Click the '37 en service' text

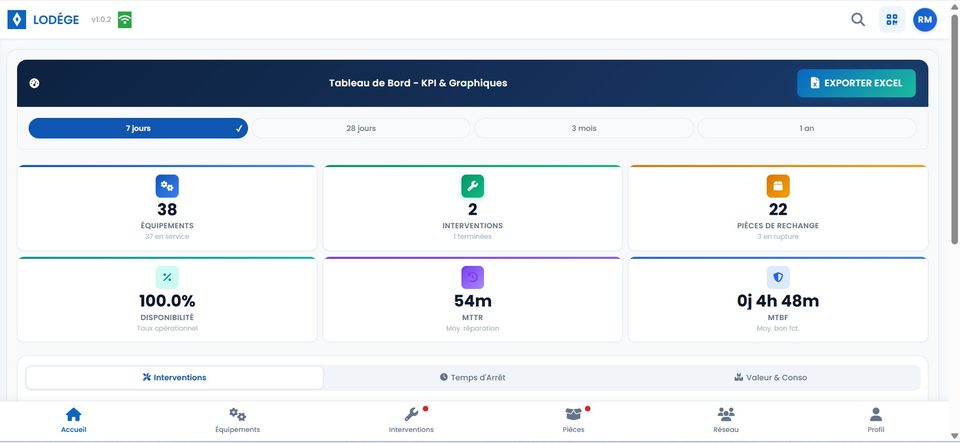[x=167, y=236]
